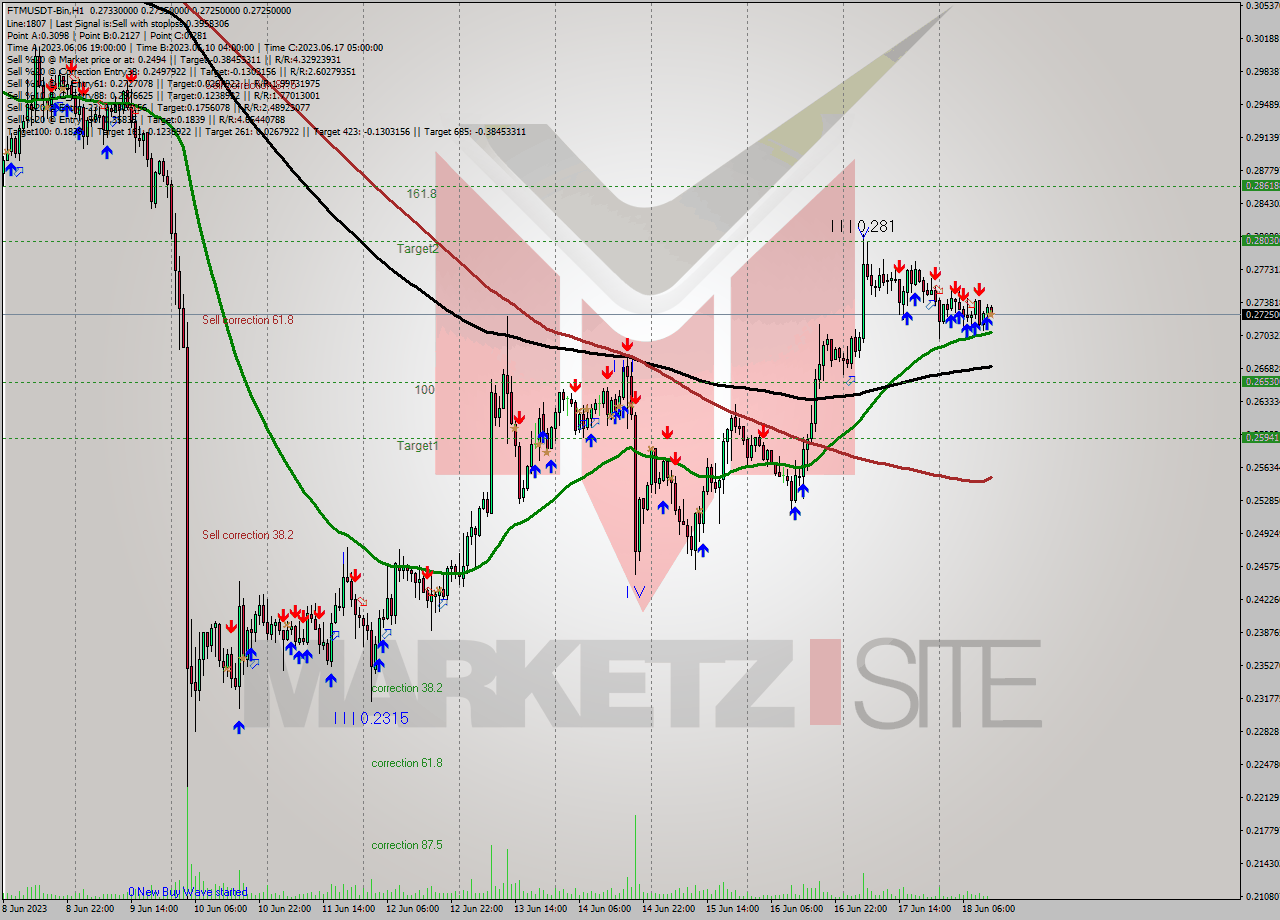
Task: Click the 0.24924 price axis value
Action: pos(1262,534)
